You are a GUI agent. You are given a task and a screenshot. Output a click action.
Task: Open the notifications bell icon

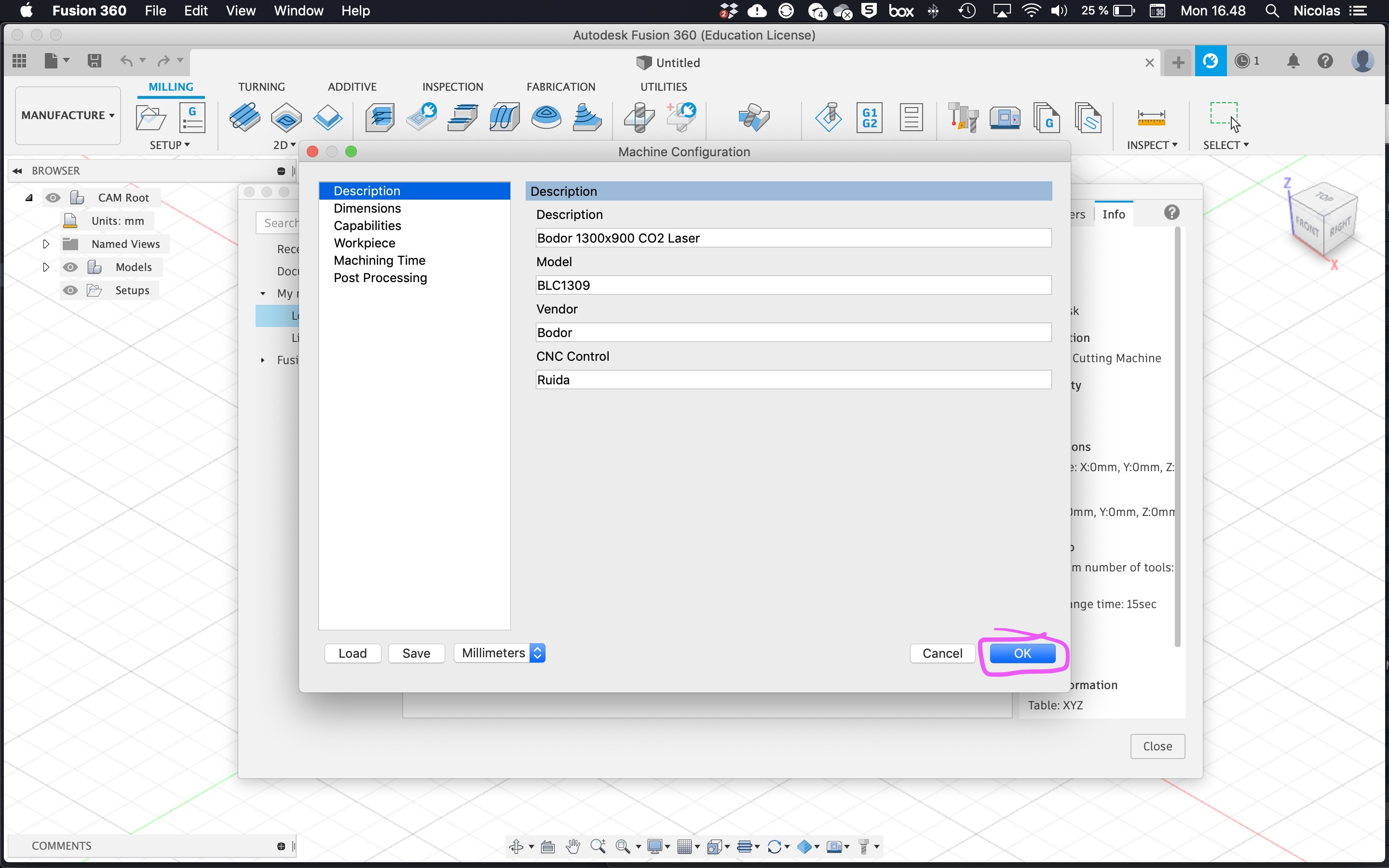pos(1293,61)
